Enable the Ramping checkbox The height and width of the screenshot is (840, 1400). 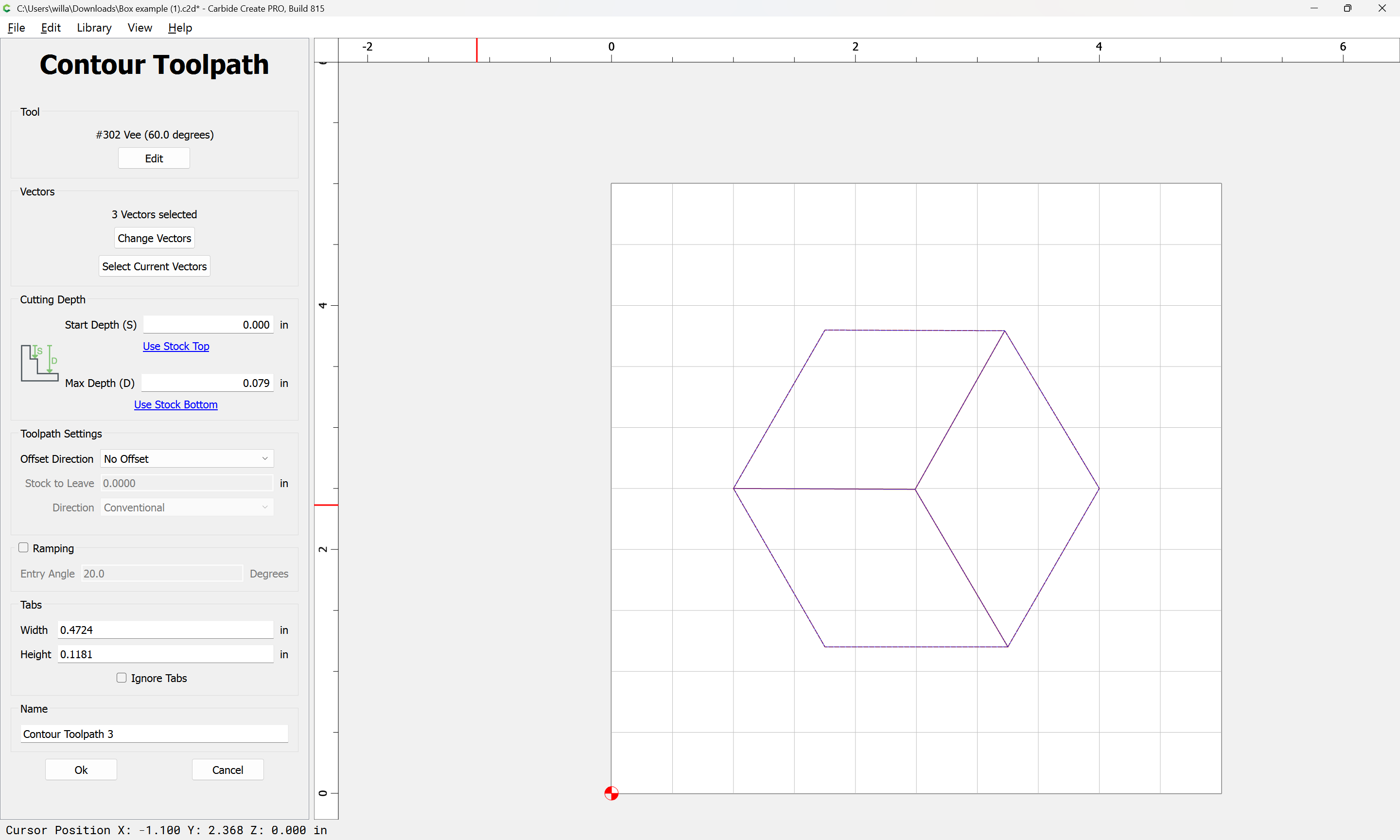point(23,547)
